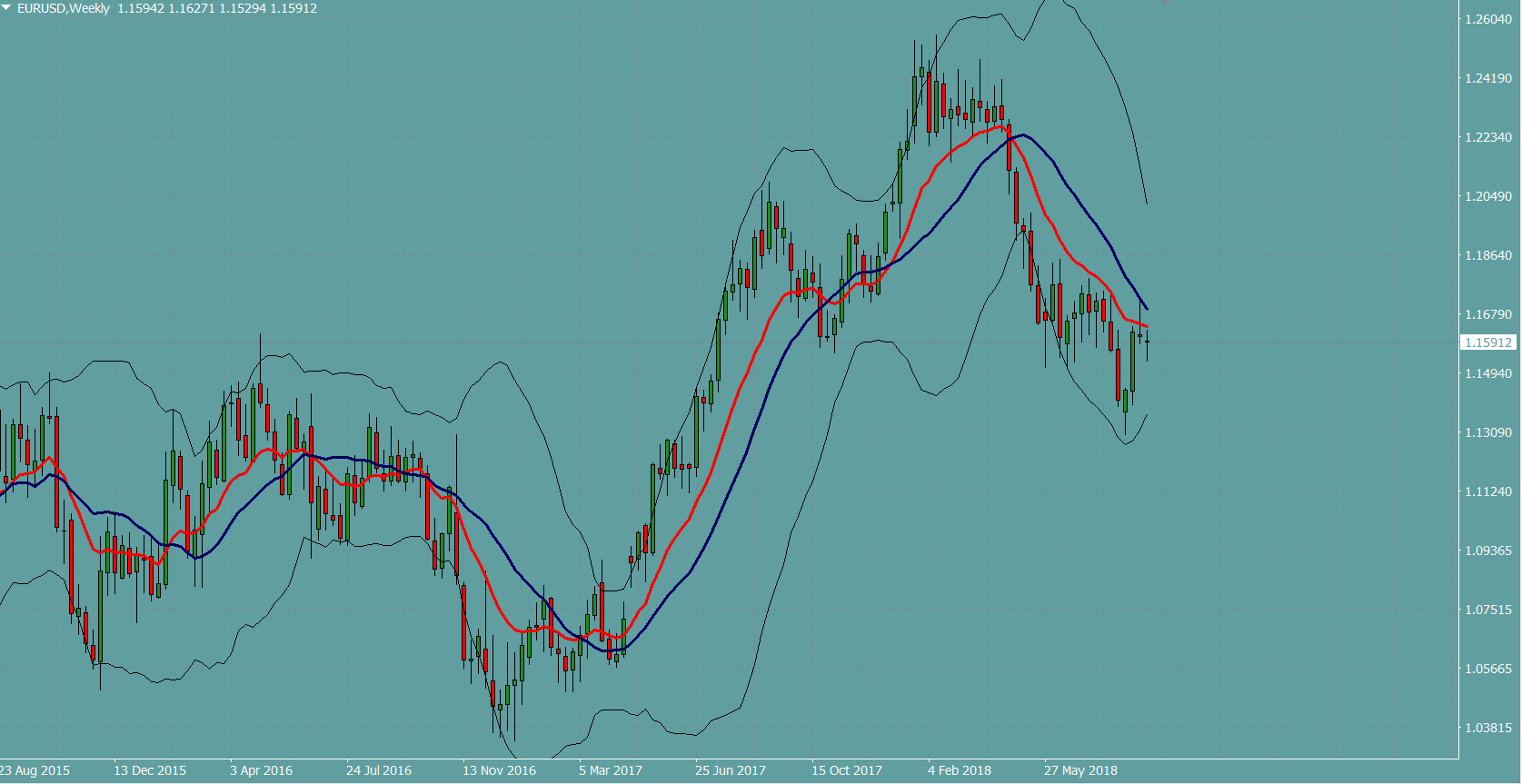Click the 4 Feb 2018 date label
The height and width of the screenshot is (784, 1522).
[x=960, y=770]
